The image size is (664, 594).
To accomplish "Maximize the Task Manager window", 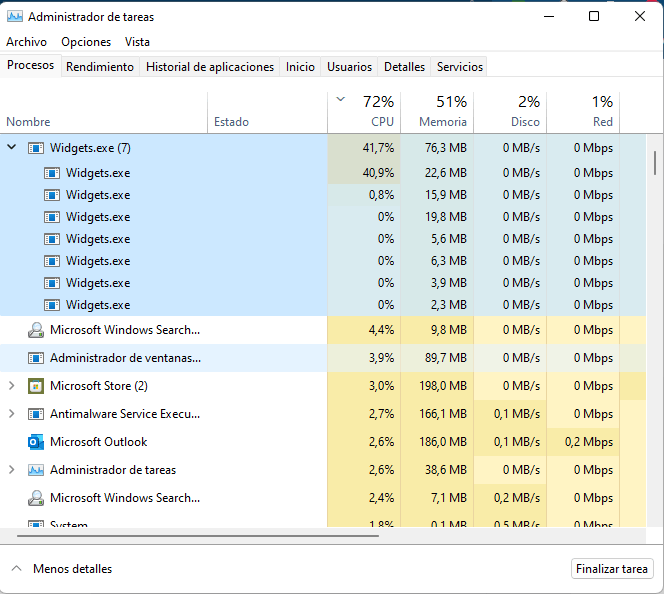I will click(x=594, y=17).
